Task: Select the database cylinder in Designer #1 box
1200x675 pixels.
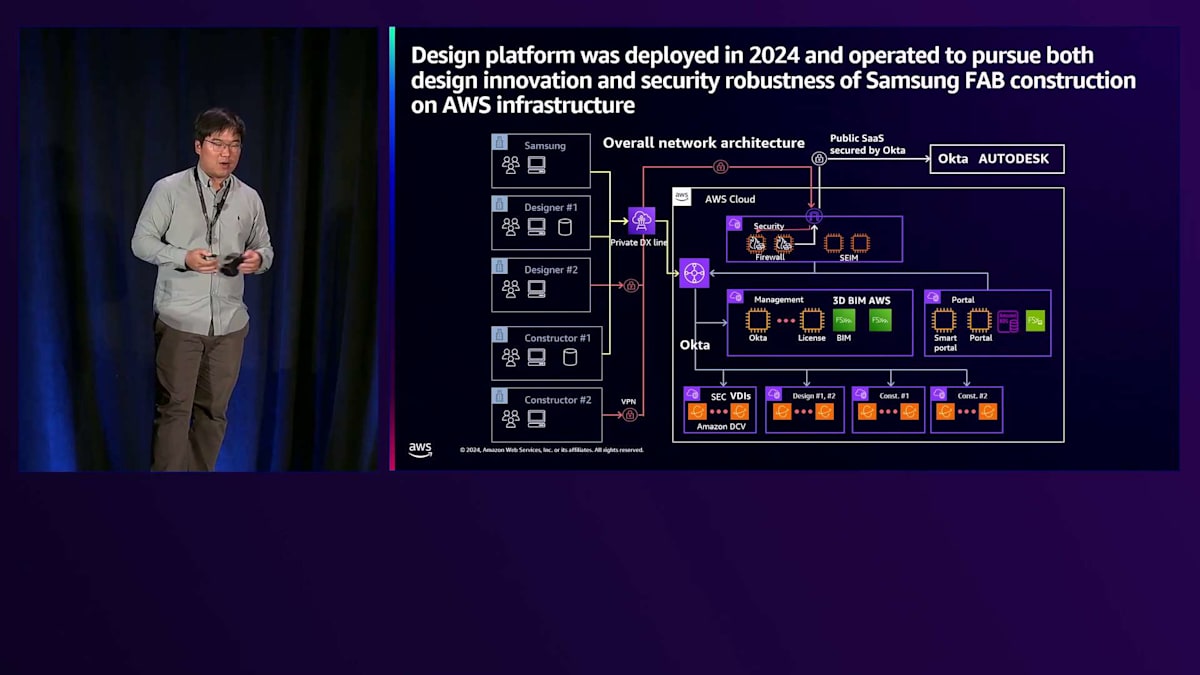Action: tap(565, 227)
